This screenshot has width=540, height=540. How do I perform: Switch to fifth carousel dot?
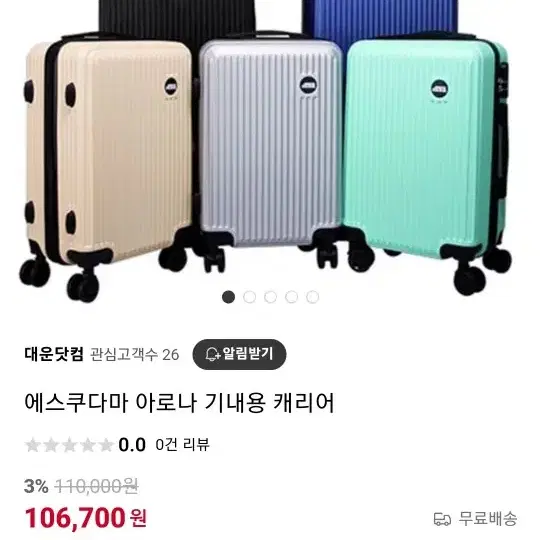(x=312, y=297)
